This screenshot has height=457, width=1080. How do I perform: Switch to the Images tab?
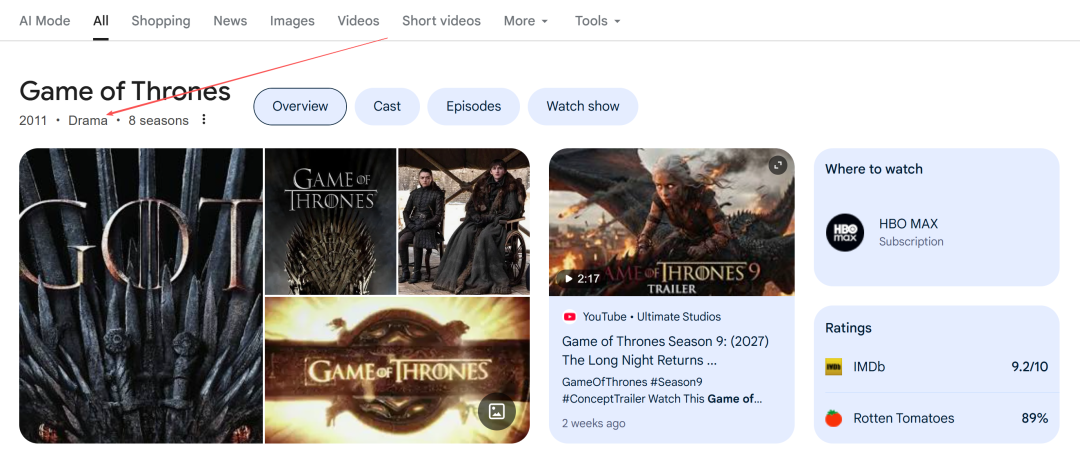[292, 21]
